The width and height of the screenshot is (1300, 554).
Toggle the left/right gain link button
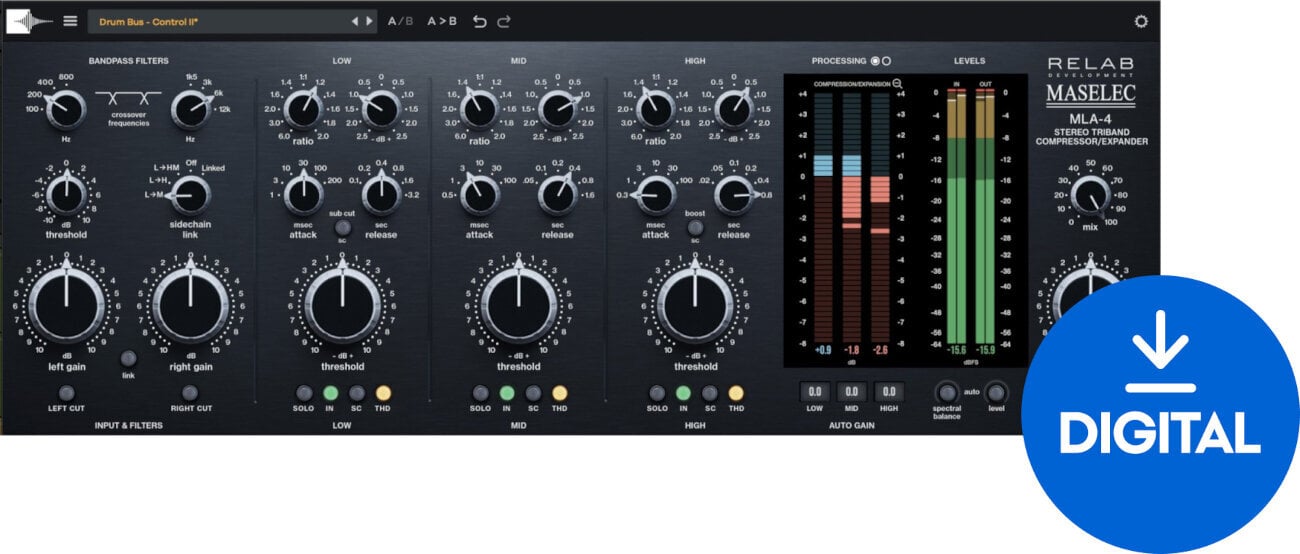[x=128, y=357]
